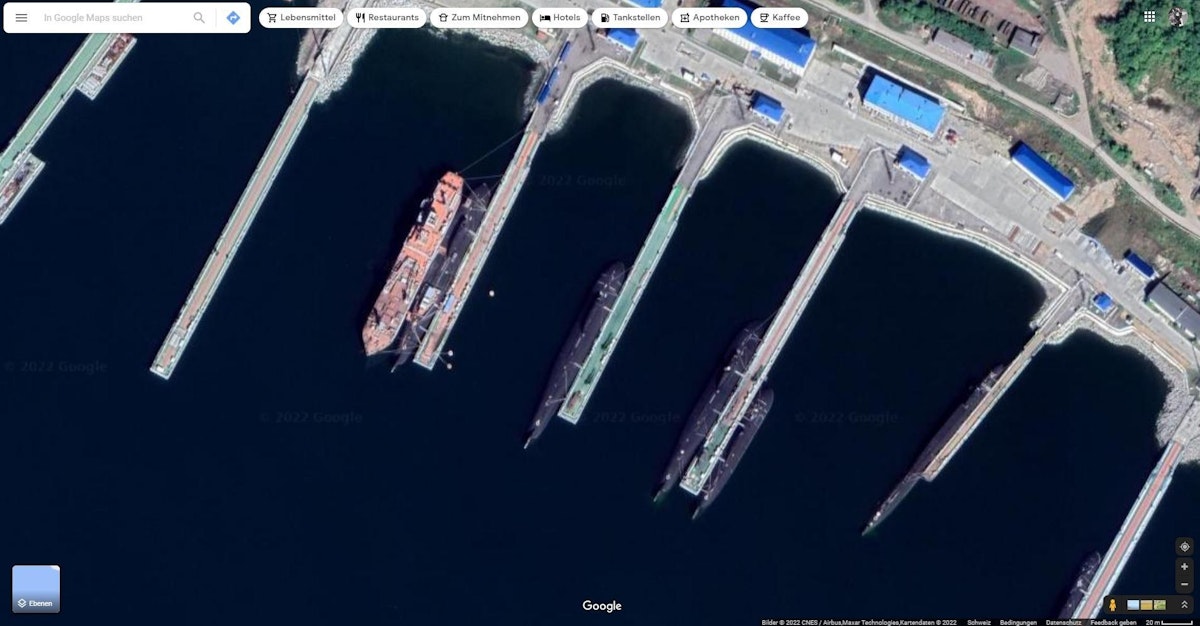Toggle the Ebenen layers map view
Viewport: 1200px width, 626px height.
[36, 589]
